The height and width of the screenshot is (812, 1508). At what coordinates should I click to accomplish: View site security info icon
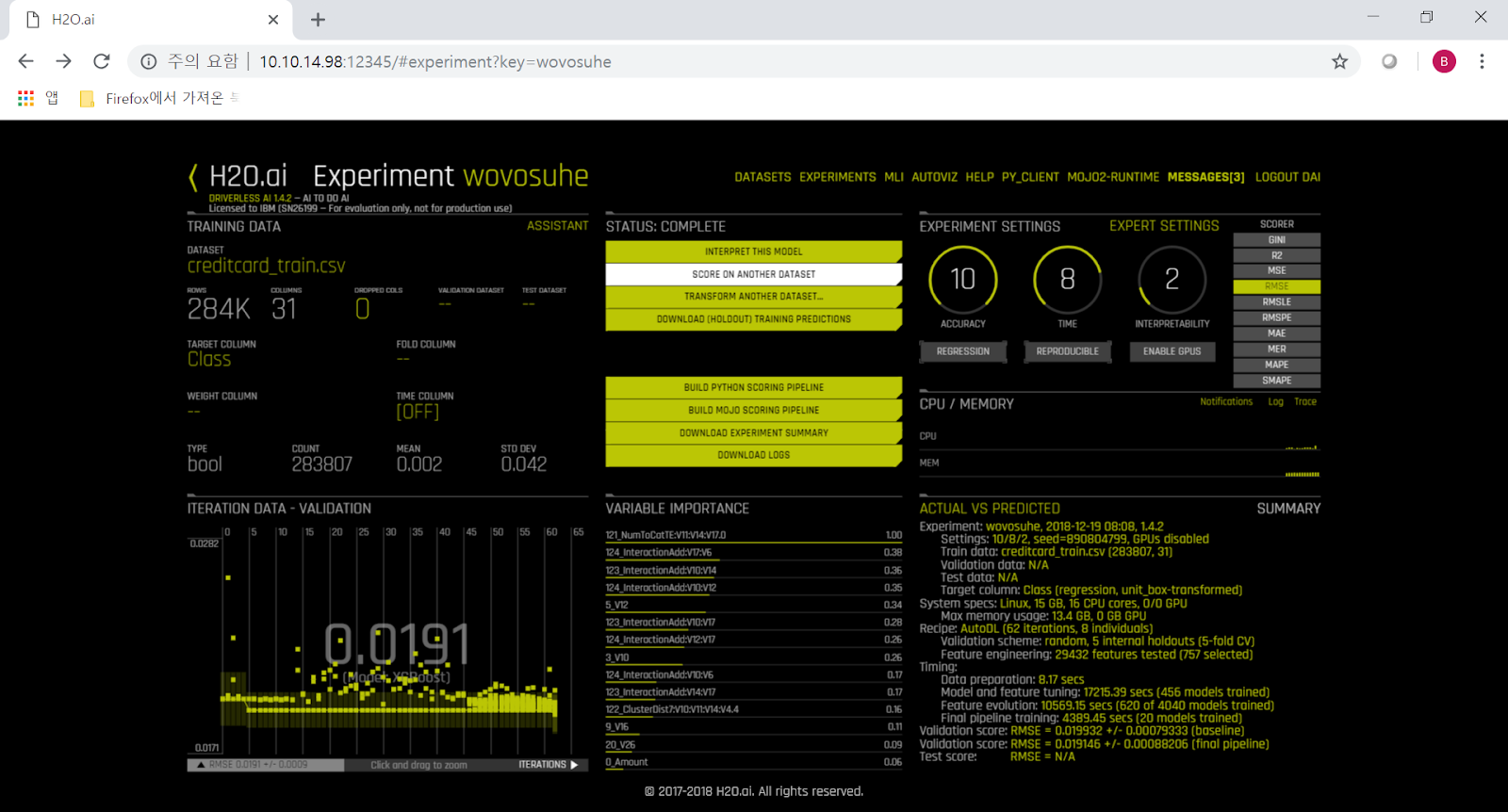coord(148,61)
